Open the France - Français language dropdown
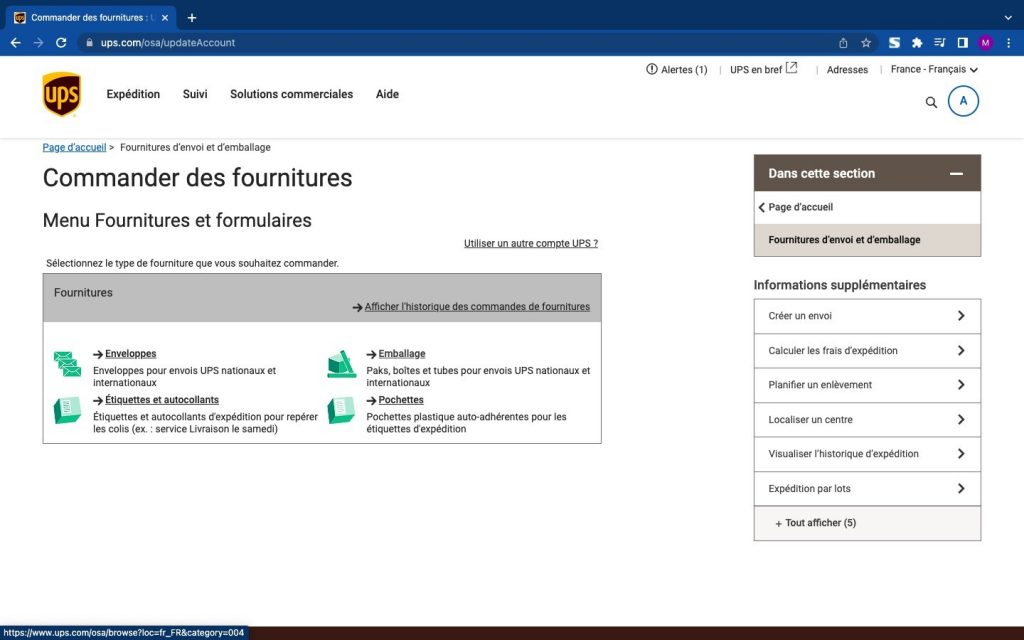This screenshot has width=1024, height=640. pos(934,69)
